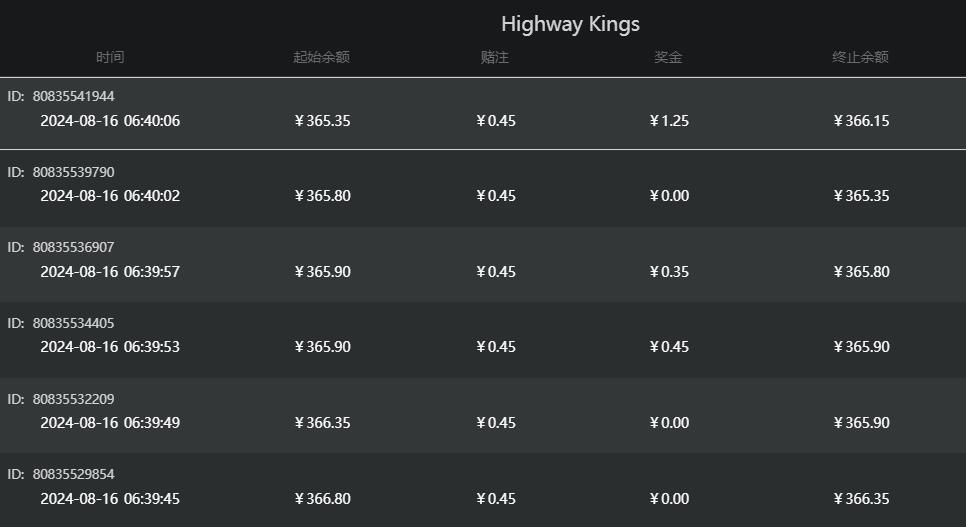
Task: Click the ¥366.80 starting balance
Action: [x=322, y=499]
